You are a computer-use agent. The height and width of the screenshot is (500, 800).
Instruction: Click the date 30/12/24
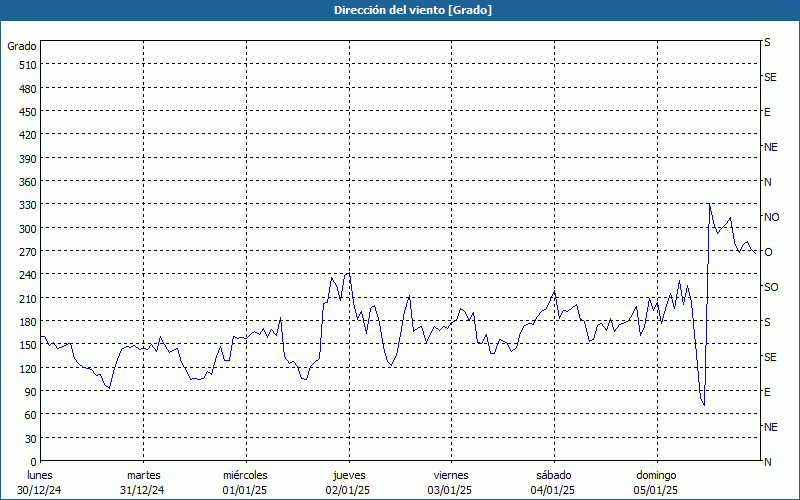39,490
